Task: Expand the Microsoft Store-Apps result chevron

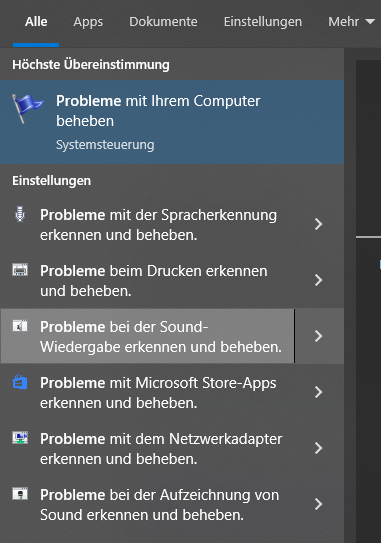Action: point(319,392)
